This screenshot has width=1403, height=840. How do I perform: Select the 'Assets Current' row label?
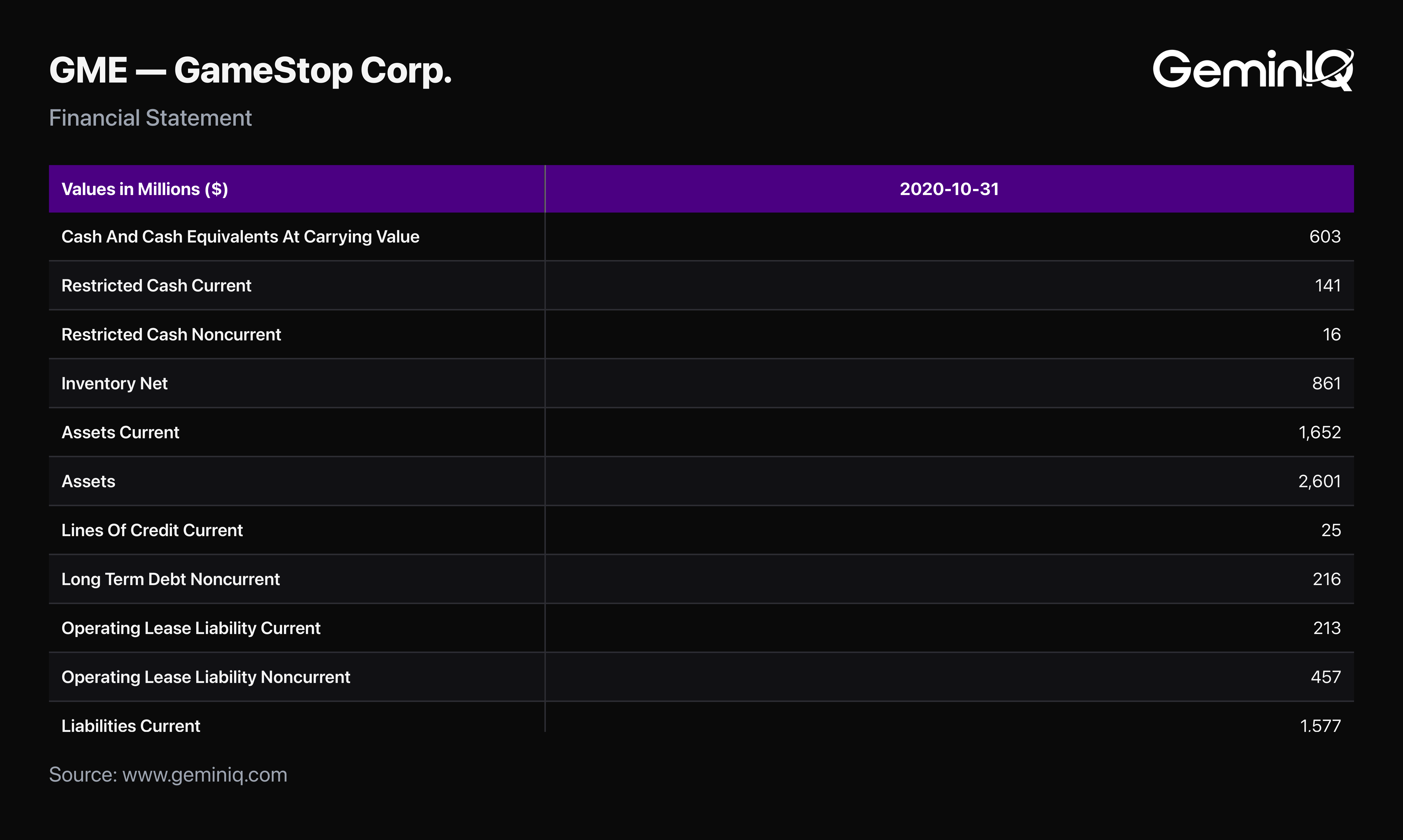[x=120, y=432]
